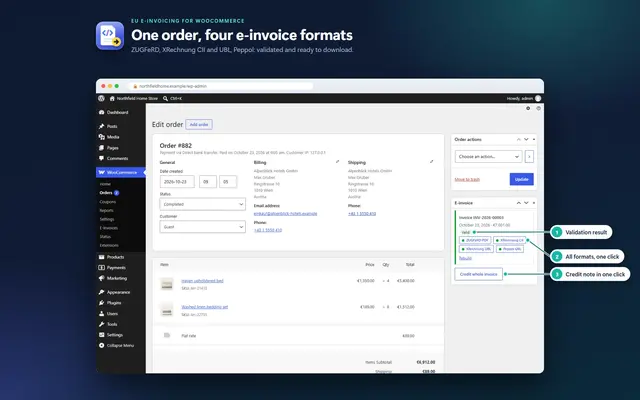The width and height of the screenshot is (640, 400).
Task: Move Order actions panel up
Action: tap(518, 140)
